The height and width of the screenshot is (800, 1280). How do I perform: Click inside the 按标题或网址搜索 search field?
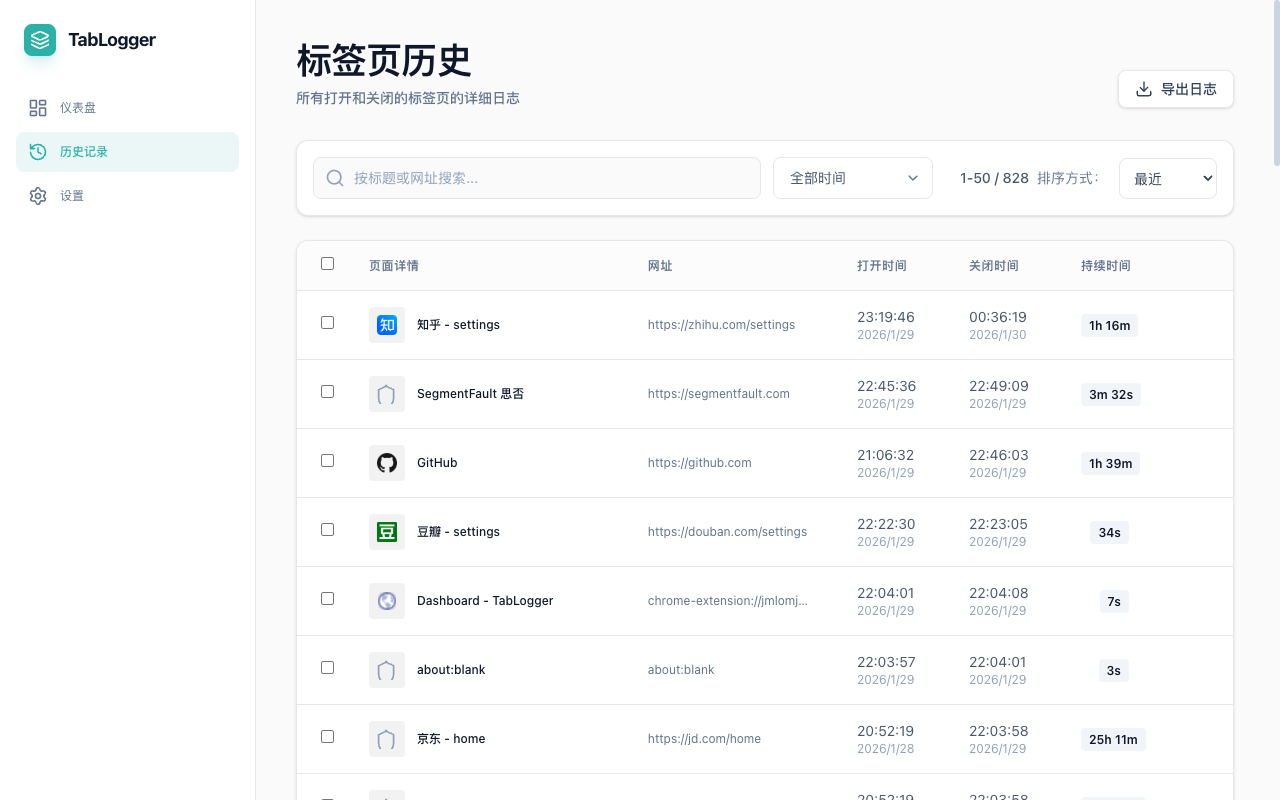(536, 177)
